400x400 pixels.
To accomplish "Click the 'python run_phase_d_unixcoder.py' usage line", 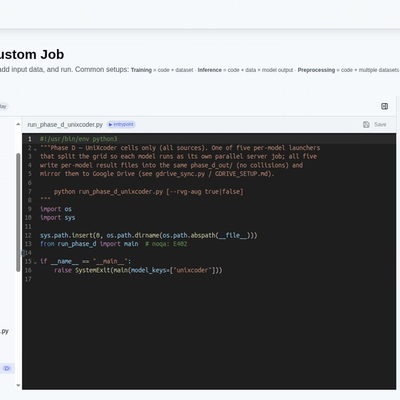I will click(x=148, y=192).
